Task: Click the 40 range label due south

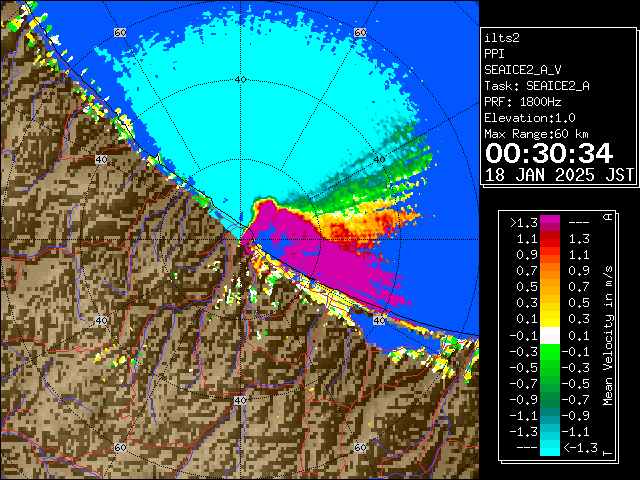Action: (x=240, y=400)
